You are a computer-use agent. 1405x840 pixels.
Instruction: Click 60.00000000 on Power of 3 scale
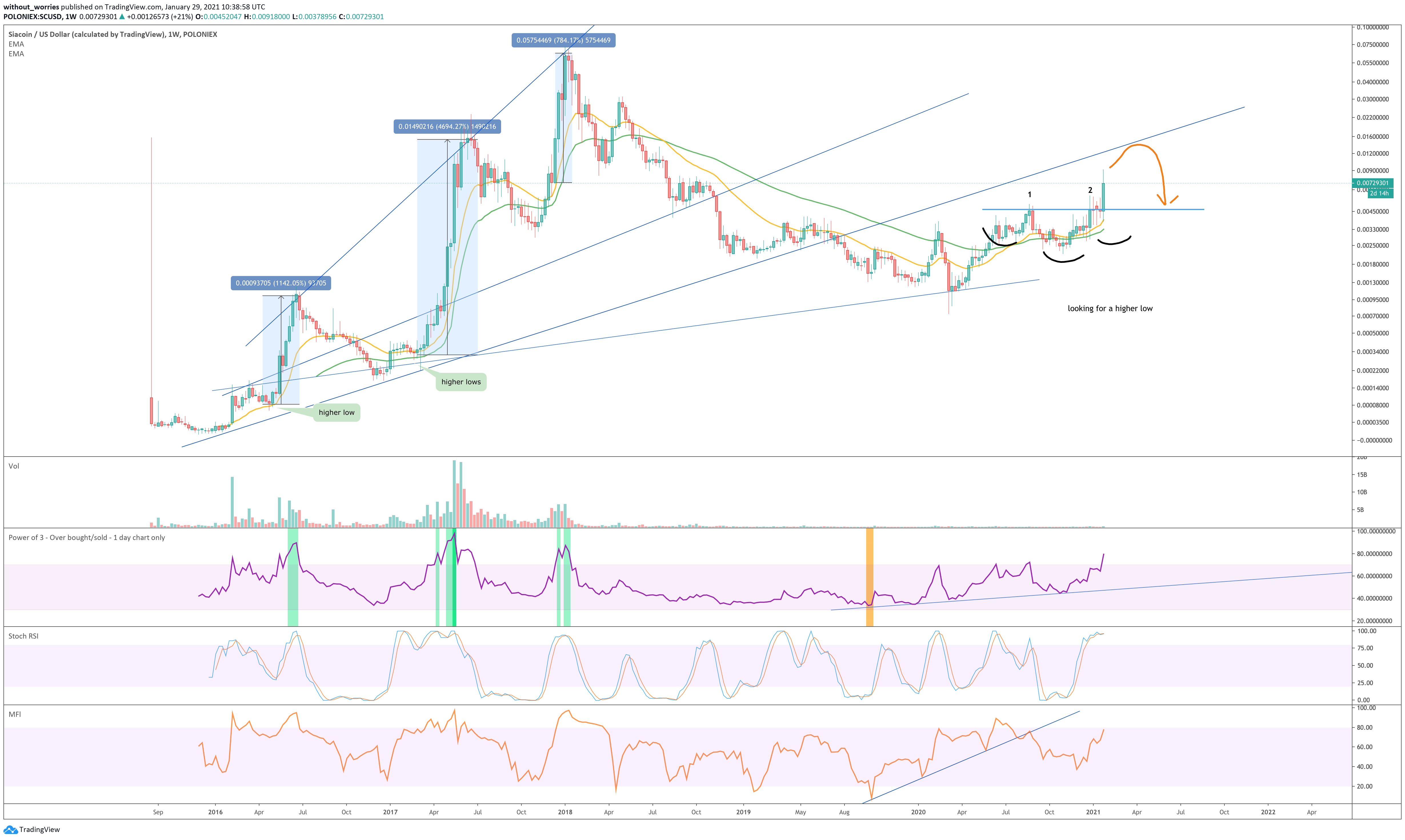(1374, 576)
